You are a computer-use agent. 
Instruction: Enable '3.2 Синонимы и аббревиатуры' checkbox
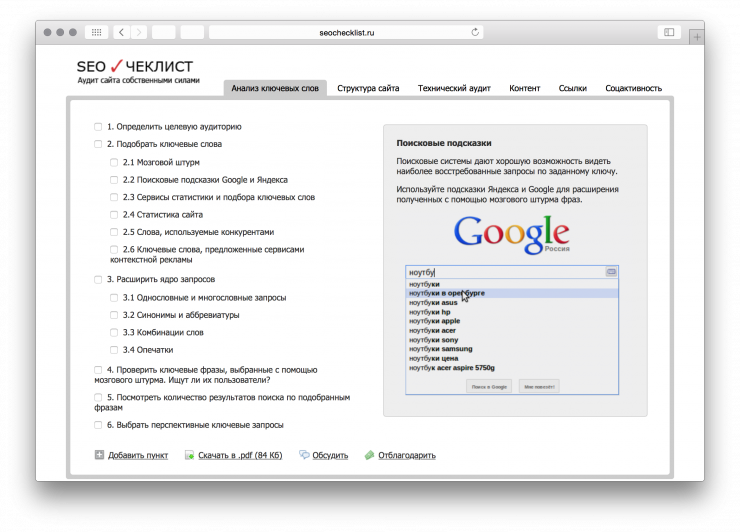(x=114, y=315)
